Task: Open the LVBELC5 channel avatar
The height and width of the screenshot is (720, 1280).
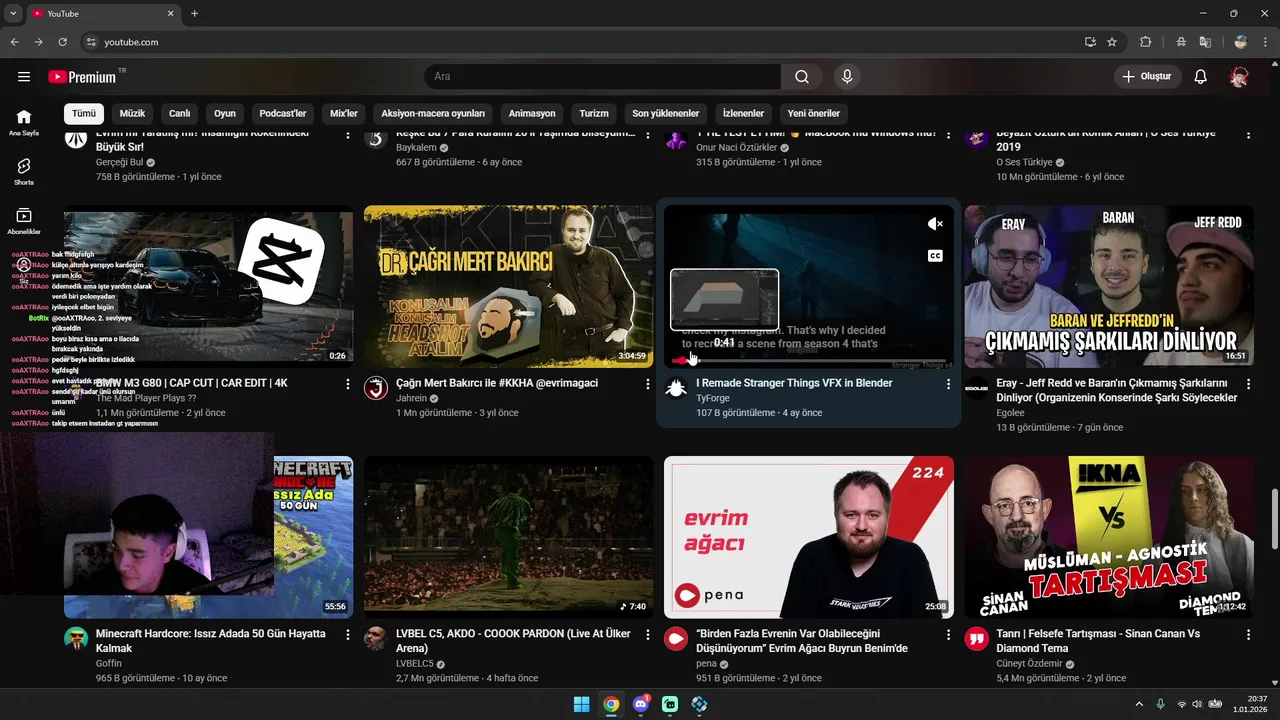Action: click(376, 639)
